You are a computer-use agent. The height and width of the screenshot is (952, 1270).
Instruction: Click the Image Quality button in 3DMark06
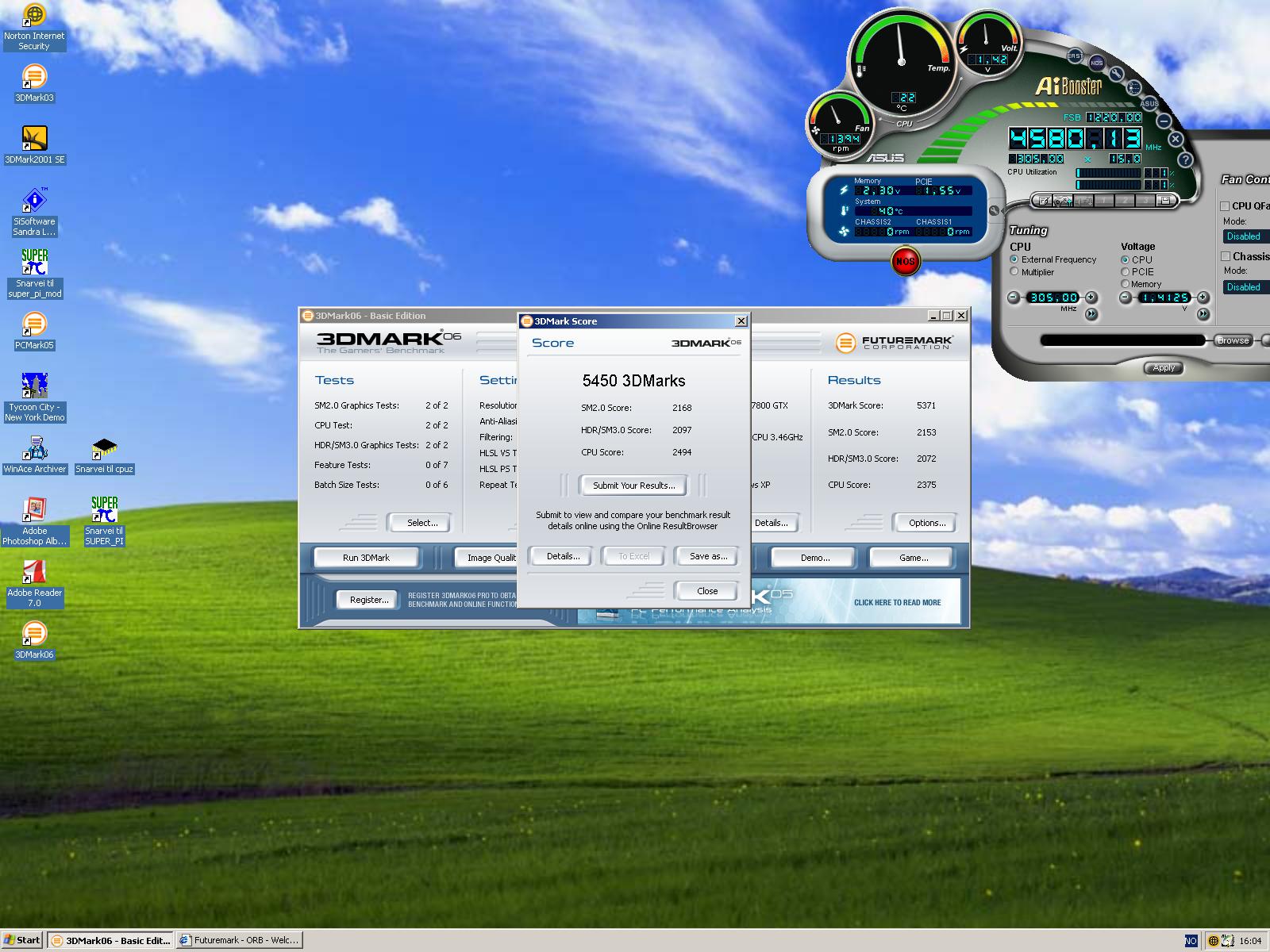487,558
